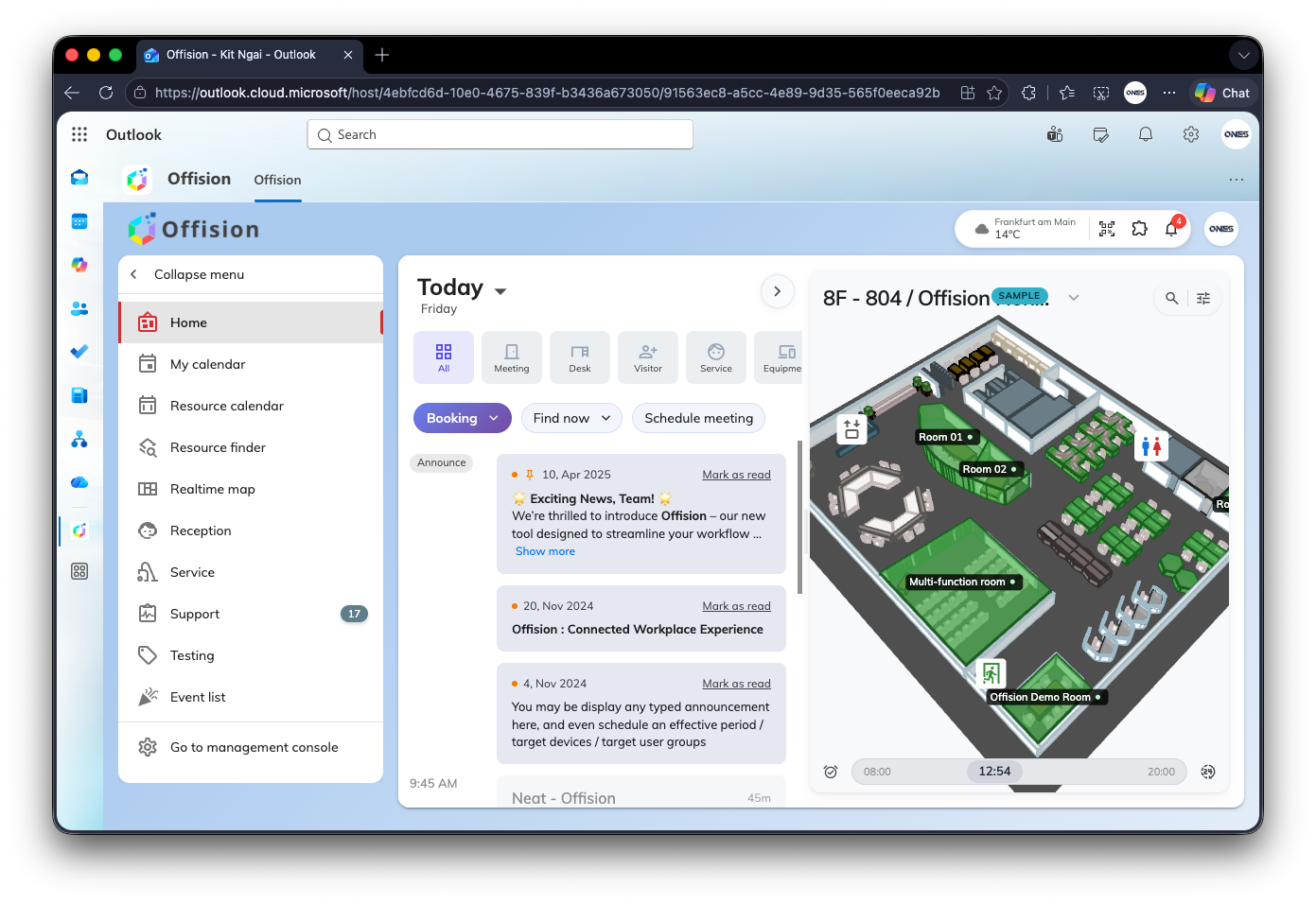Open Offision notifications bell with badge
The height and width of the screenshot is (904, 1316).
tap(1172, 228)
